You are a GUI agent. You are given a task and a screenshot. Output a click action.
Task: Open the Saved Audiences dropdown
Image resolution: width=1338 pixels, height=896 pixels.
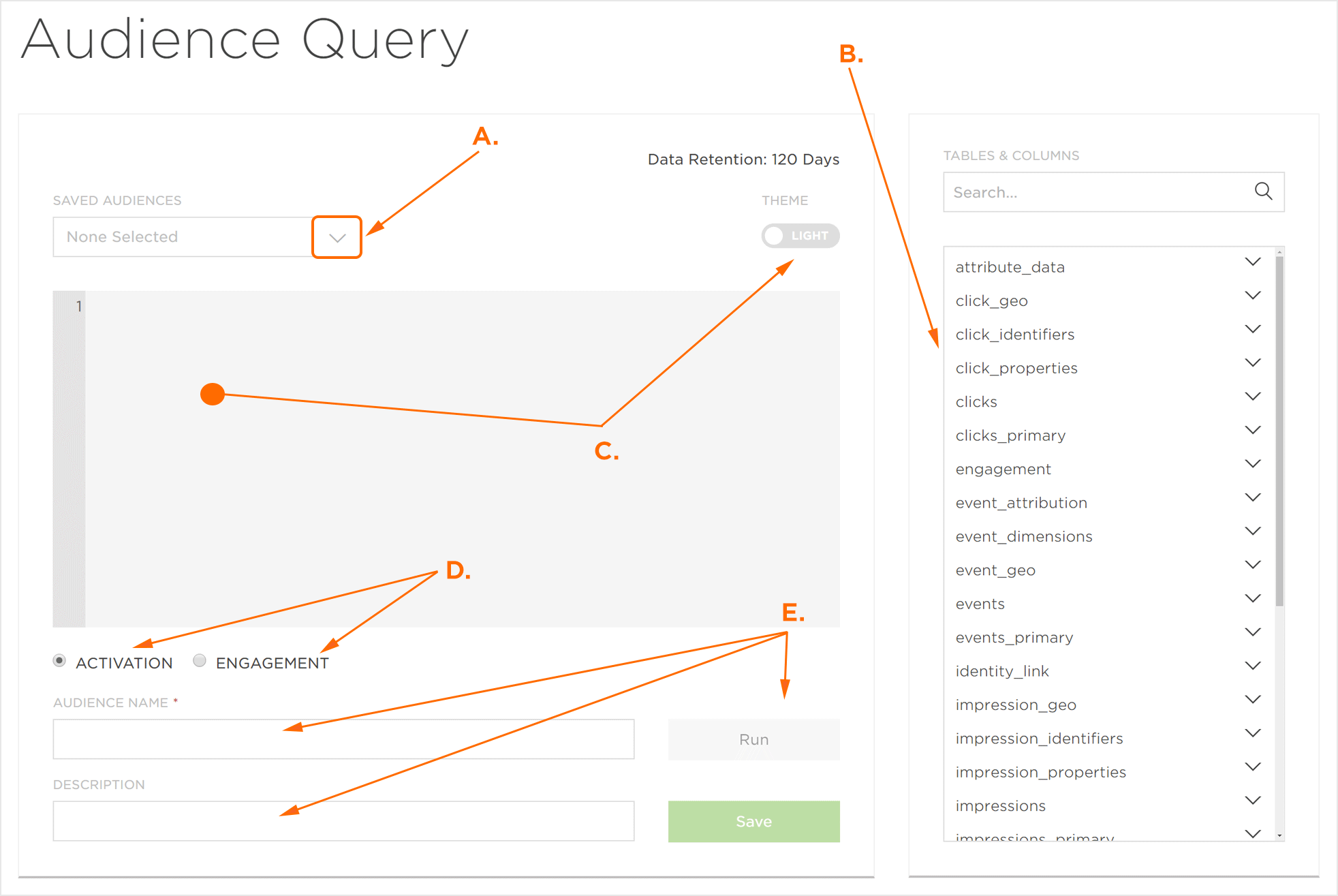point(337,236)
